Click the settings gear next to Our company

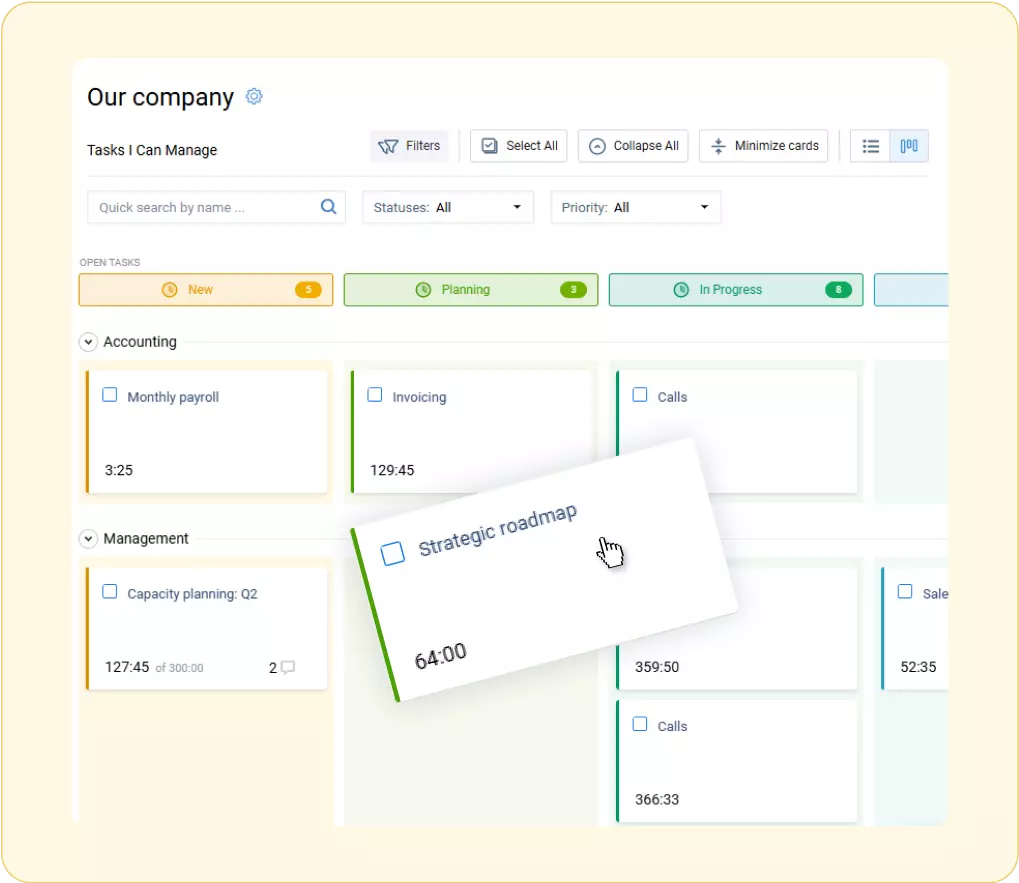coord(253,96)
